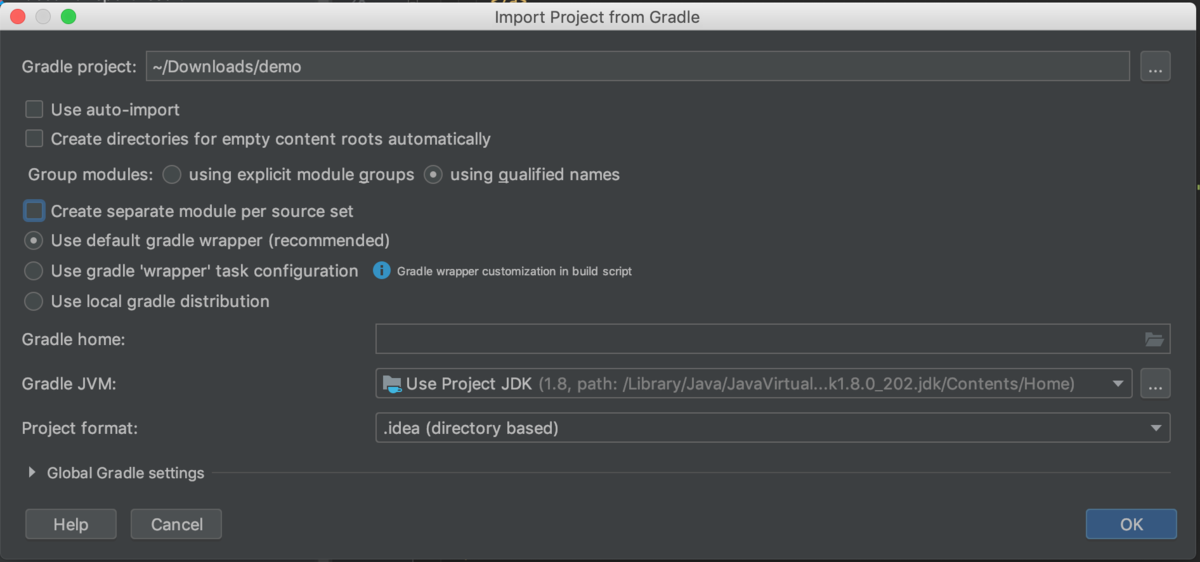Choose Use local gradle distribution
The height and width of the screenshot is (562, 1200).
click(34, 301)
